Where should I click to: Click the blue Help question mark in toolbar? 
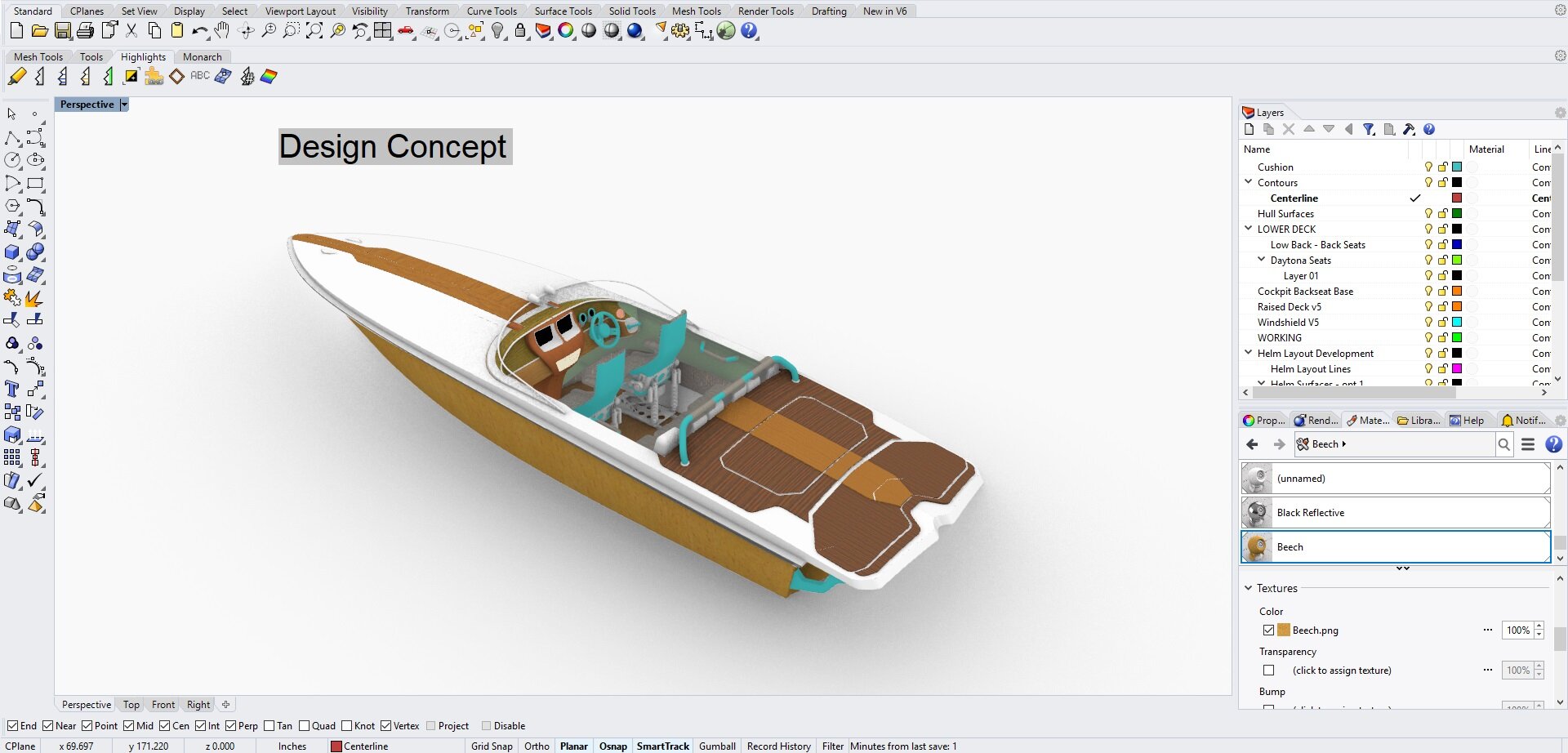(749, 31)
